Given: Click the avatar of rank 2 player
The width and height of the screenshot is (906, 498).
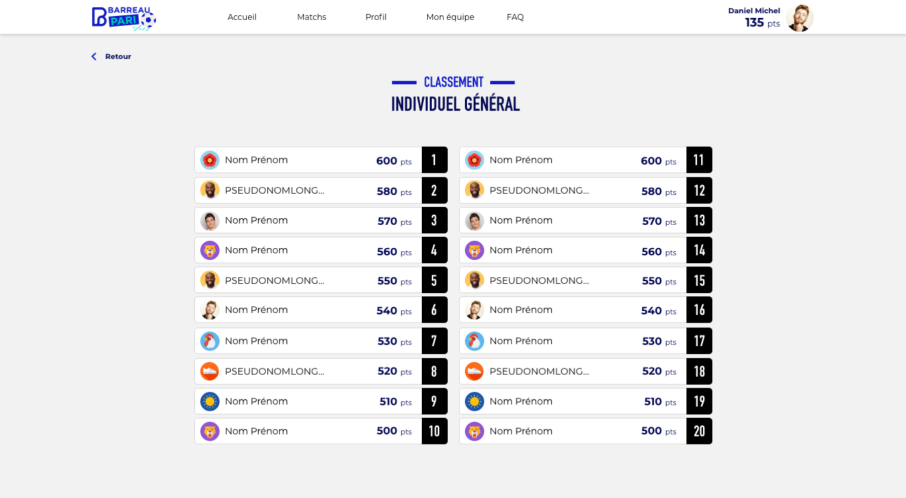Looking at the screenshot, I should tap(210, 190).
